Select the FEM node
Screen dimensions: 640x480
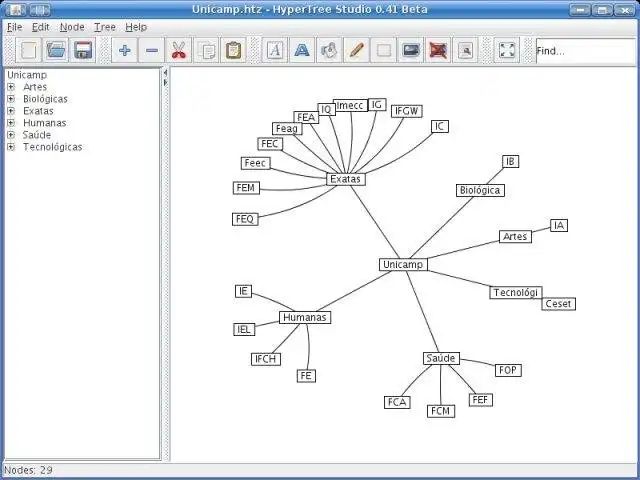click(246, 188)
